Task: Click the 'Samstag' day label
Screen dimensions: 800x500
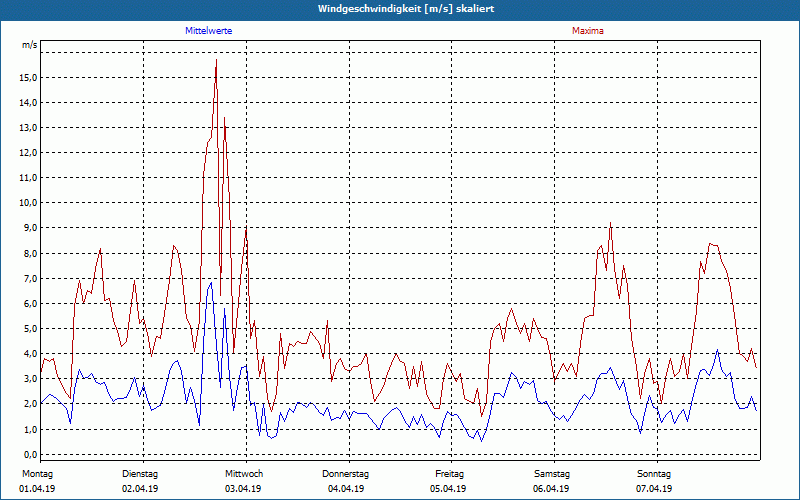Action: [553, 474]
